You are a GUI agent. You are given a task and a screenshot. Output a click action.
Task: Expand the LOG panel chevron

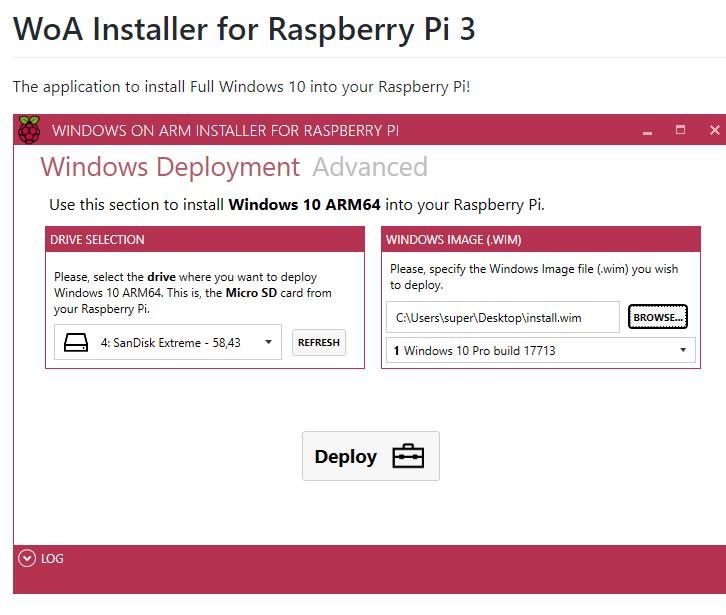coord(27,558)
